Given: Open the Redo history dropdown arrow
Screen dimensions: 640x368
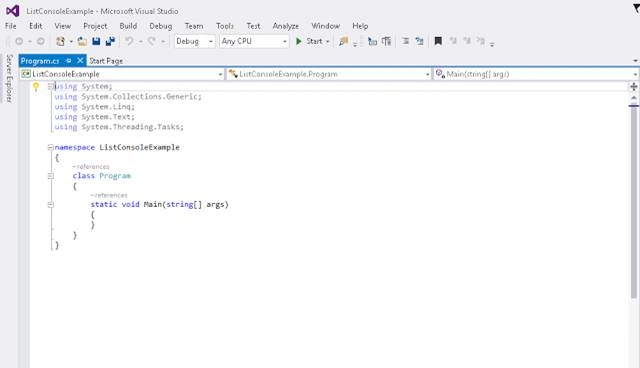Looking at the screenshot, I should pyautogui.click(x=162, y=42).
